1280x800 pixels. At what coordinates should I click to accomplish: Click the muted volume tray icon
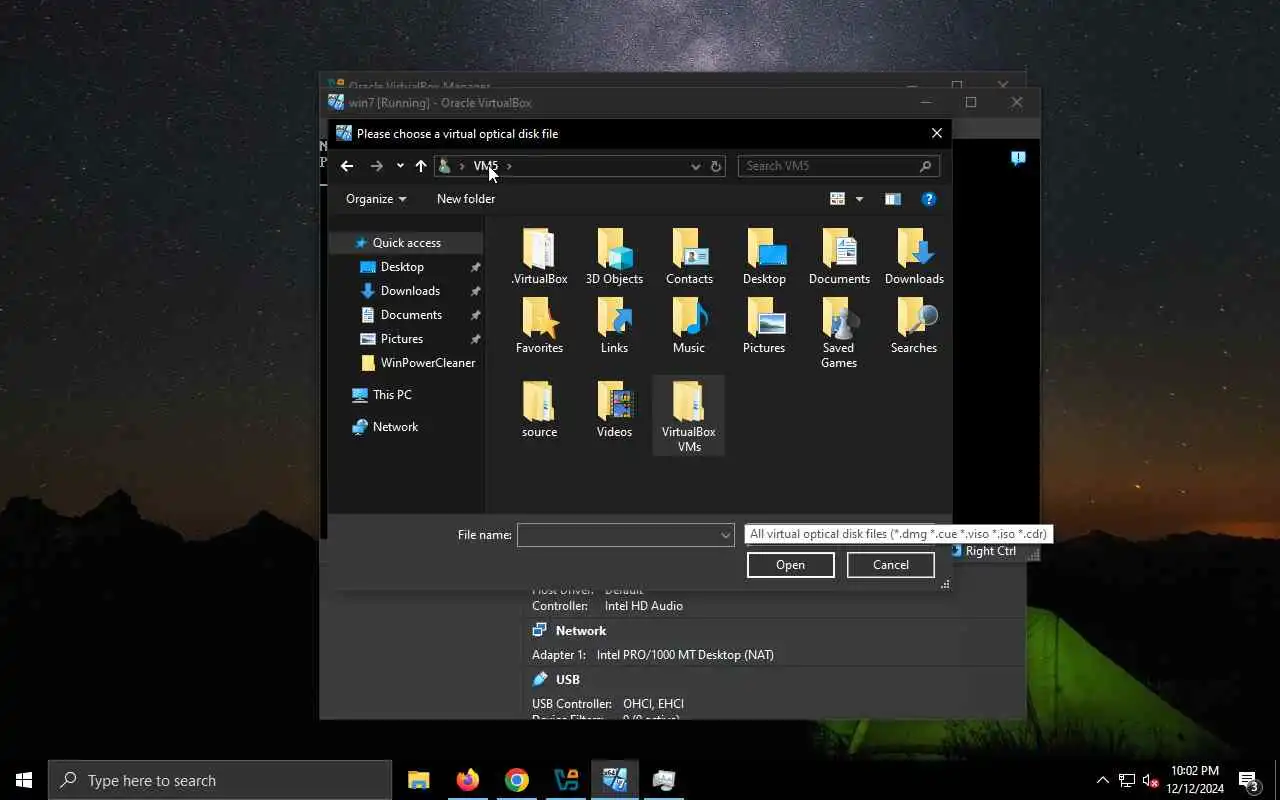tap(1150, 780)
